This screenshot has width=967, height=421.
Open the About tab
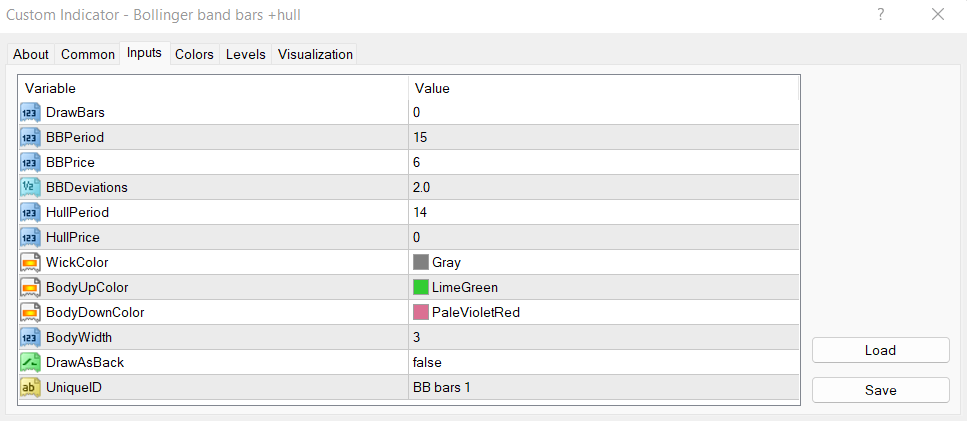(x=31, y=55)
